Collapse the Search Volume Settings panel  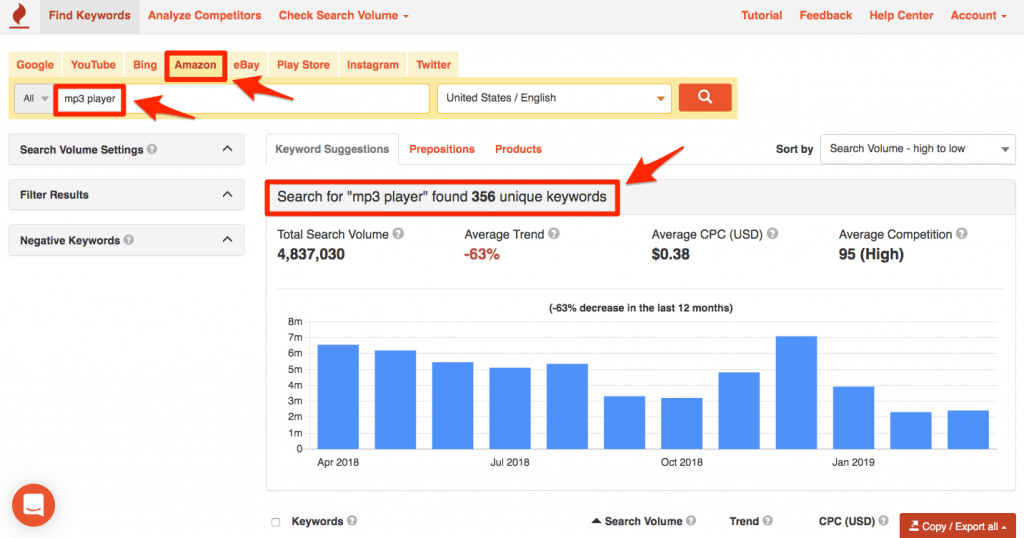coord(227,149)
